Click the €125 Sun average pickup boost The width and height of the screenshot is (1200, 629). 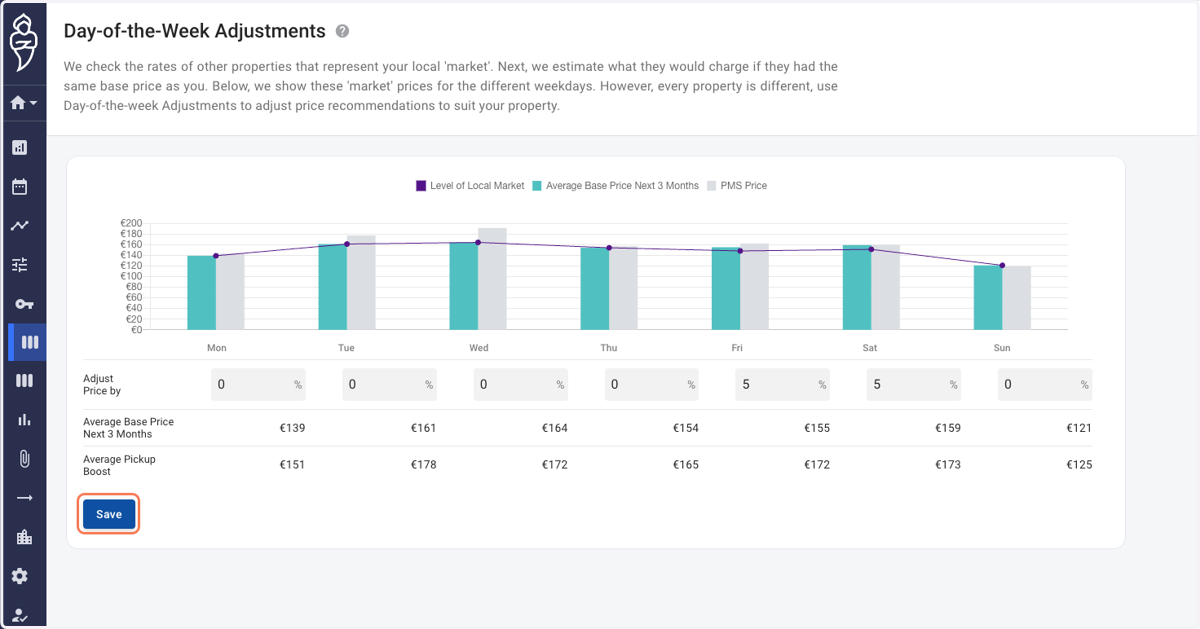[x=1079, y=465]
